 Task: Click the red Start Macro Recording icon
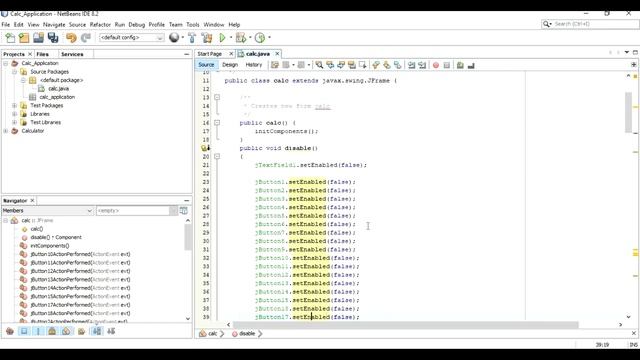[436, 65]
